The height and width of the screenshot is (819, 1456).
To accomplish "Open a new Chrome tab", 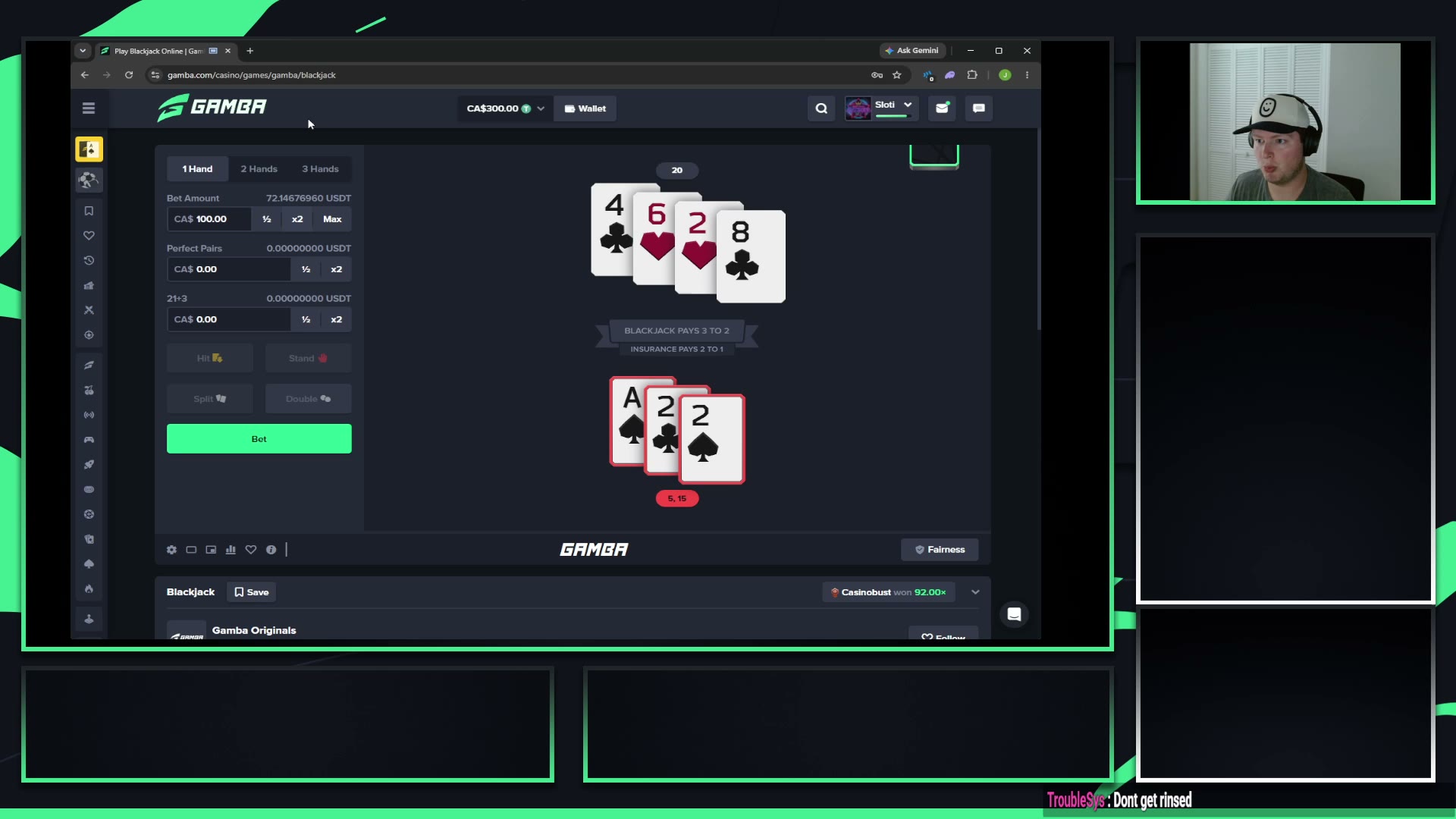I will [250, 51].
